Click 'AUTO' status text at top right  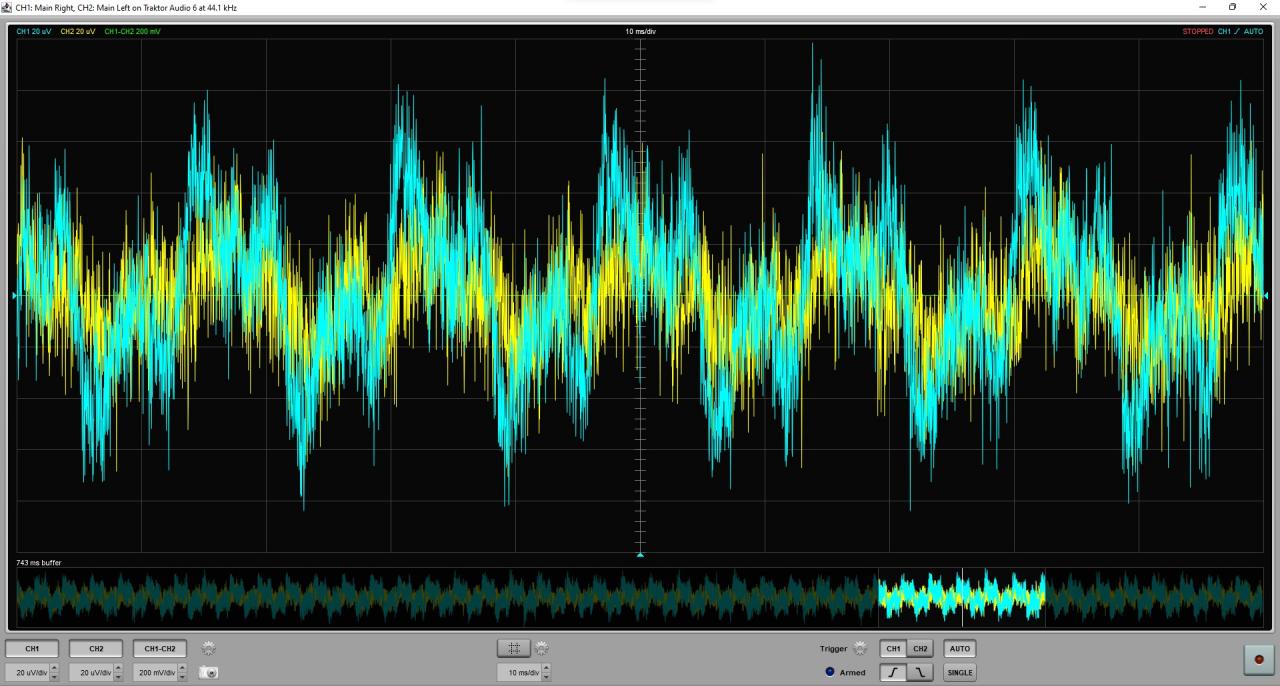1253,32
